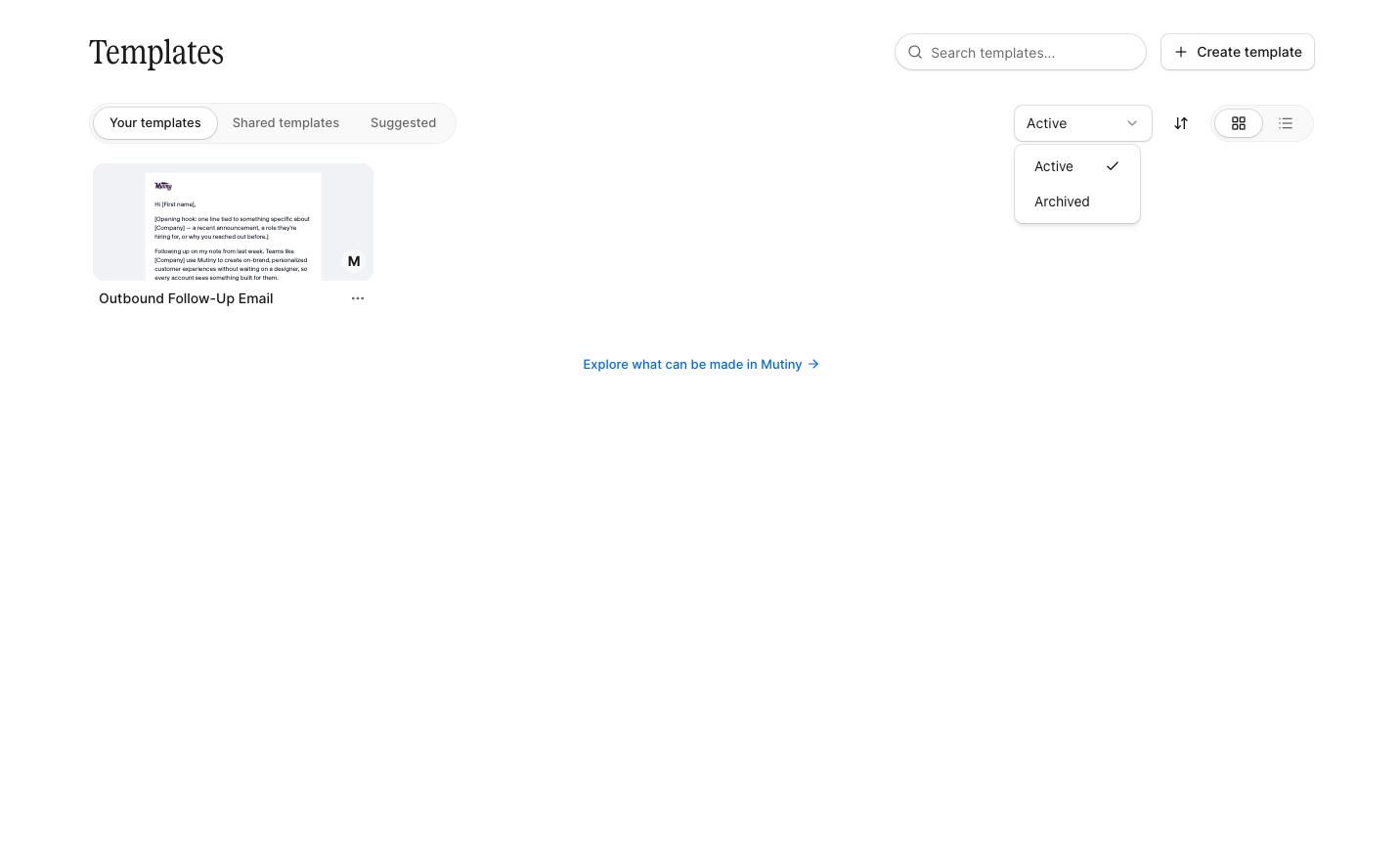Click the sort order arrows icon
Screen dimensions: 1400x852
click(x=1181, y=123)
